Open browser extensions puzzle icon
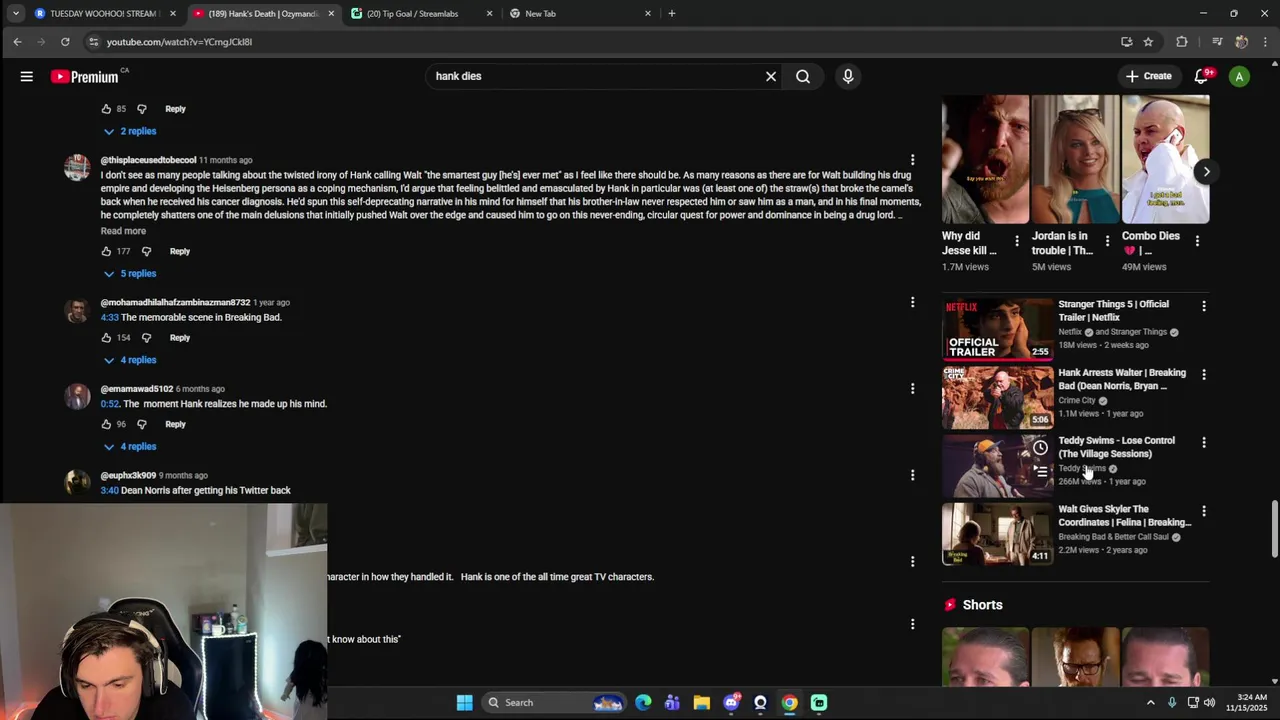Viewport: 1280px width, 720px height. pyautogui.click(x=1182, y=42)
